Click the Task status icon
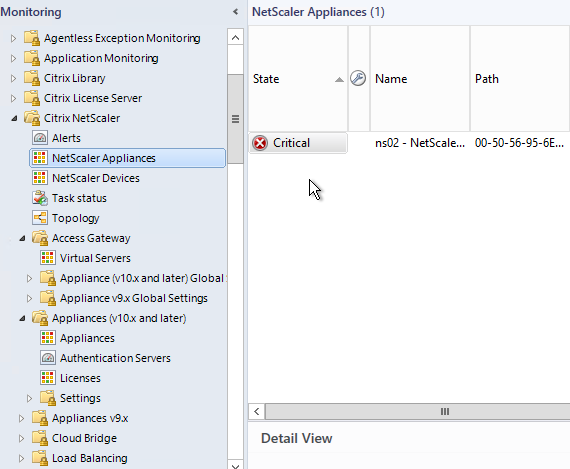This screenshot has height=469, width=570. (x=40, y=198)
